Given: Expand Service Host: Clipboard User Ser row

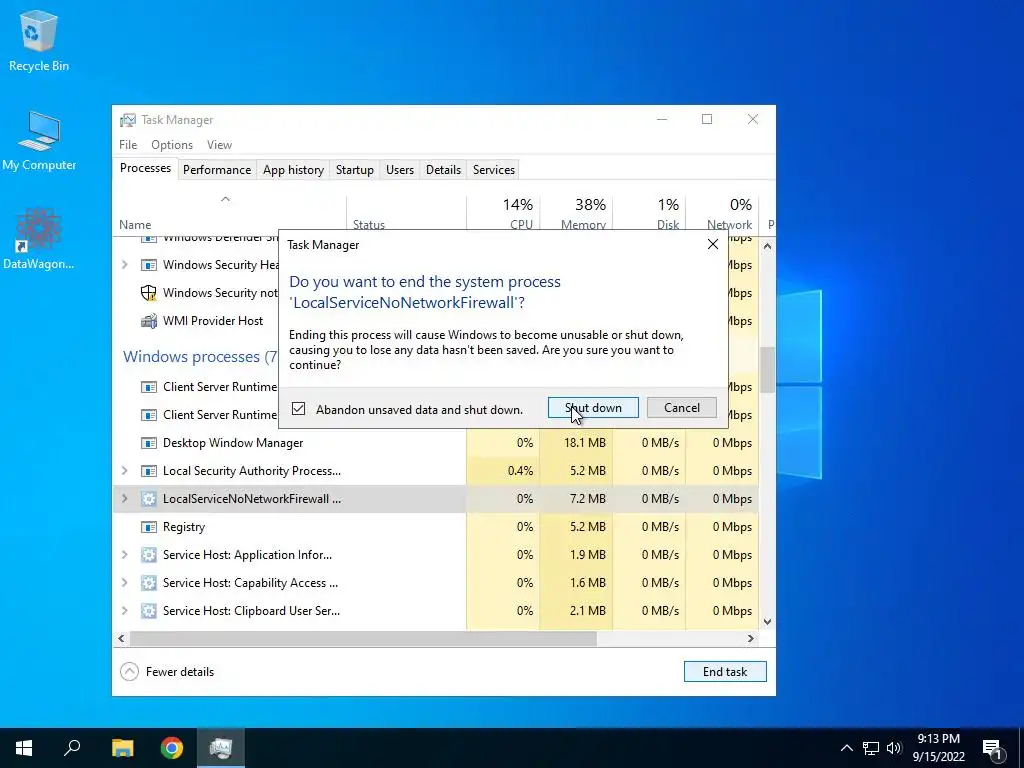Looking at the screenshot, I should point(125,611).
